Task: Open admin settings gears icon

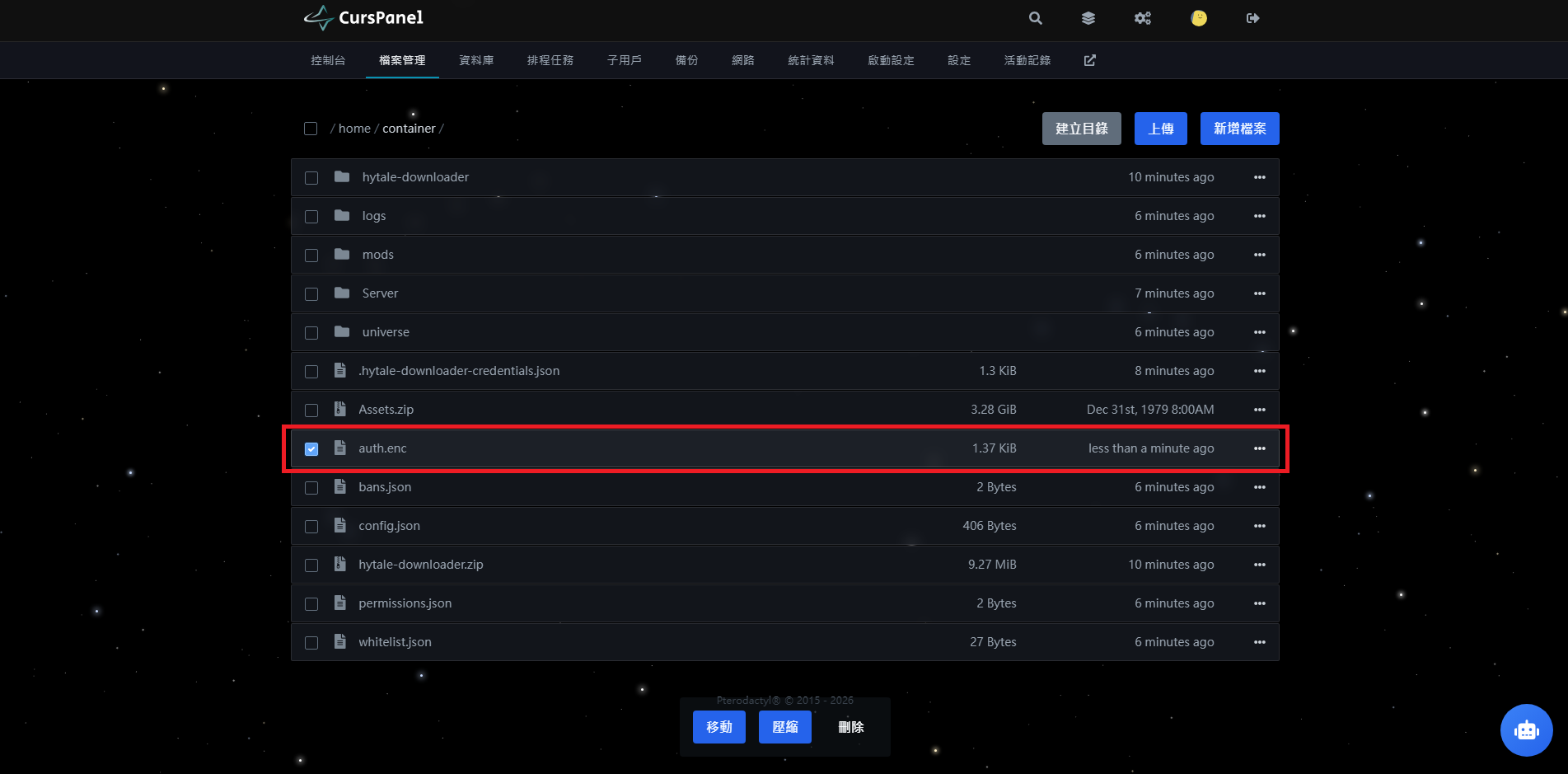Action: 1143,18
